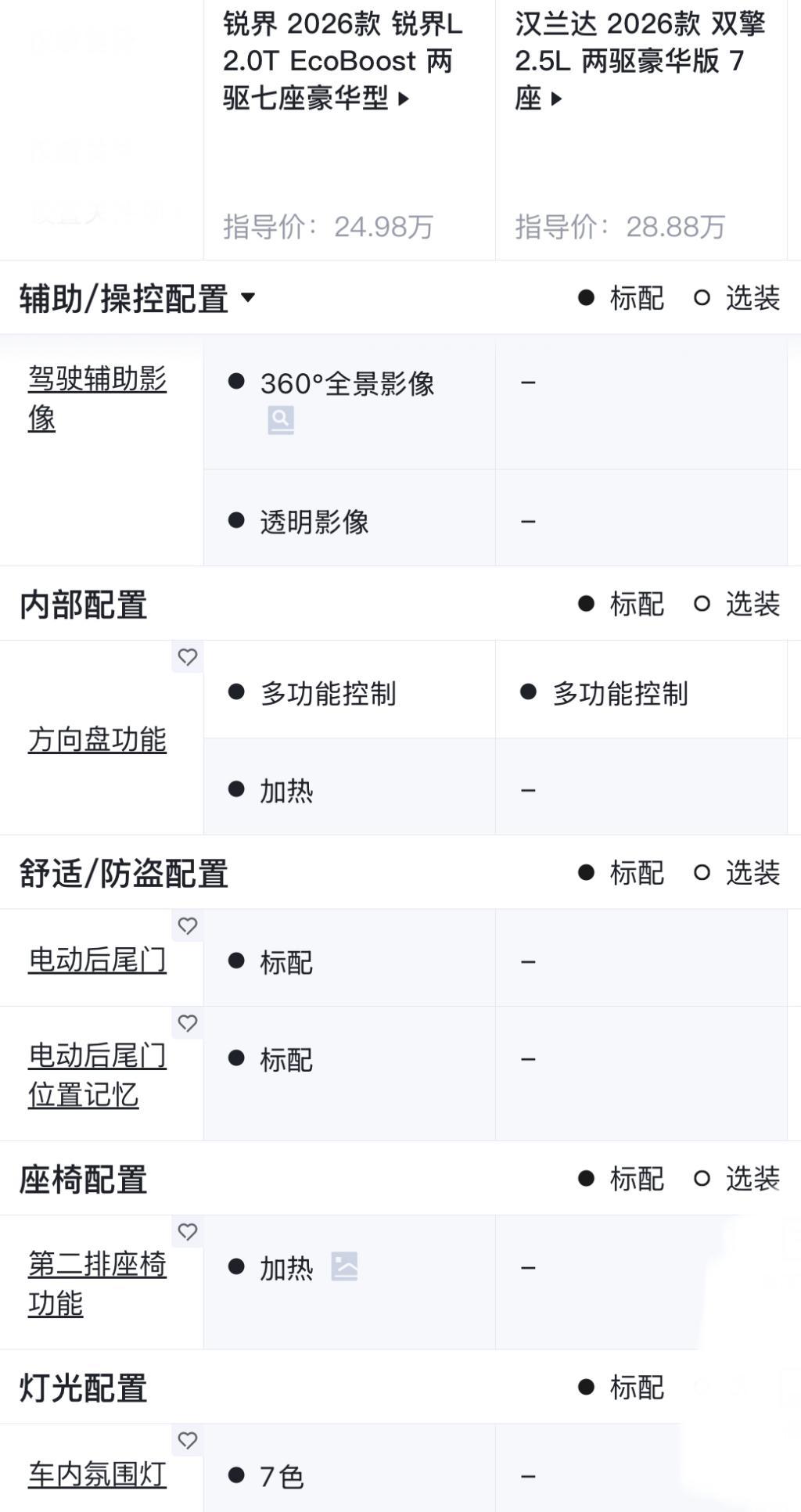801x1512 pixels.
Task: Favorite the 方向盘功能 row heart icon
Action: [x=187, y=657]
